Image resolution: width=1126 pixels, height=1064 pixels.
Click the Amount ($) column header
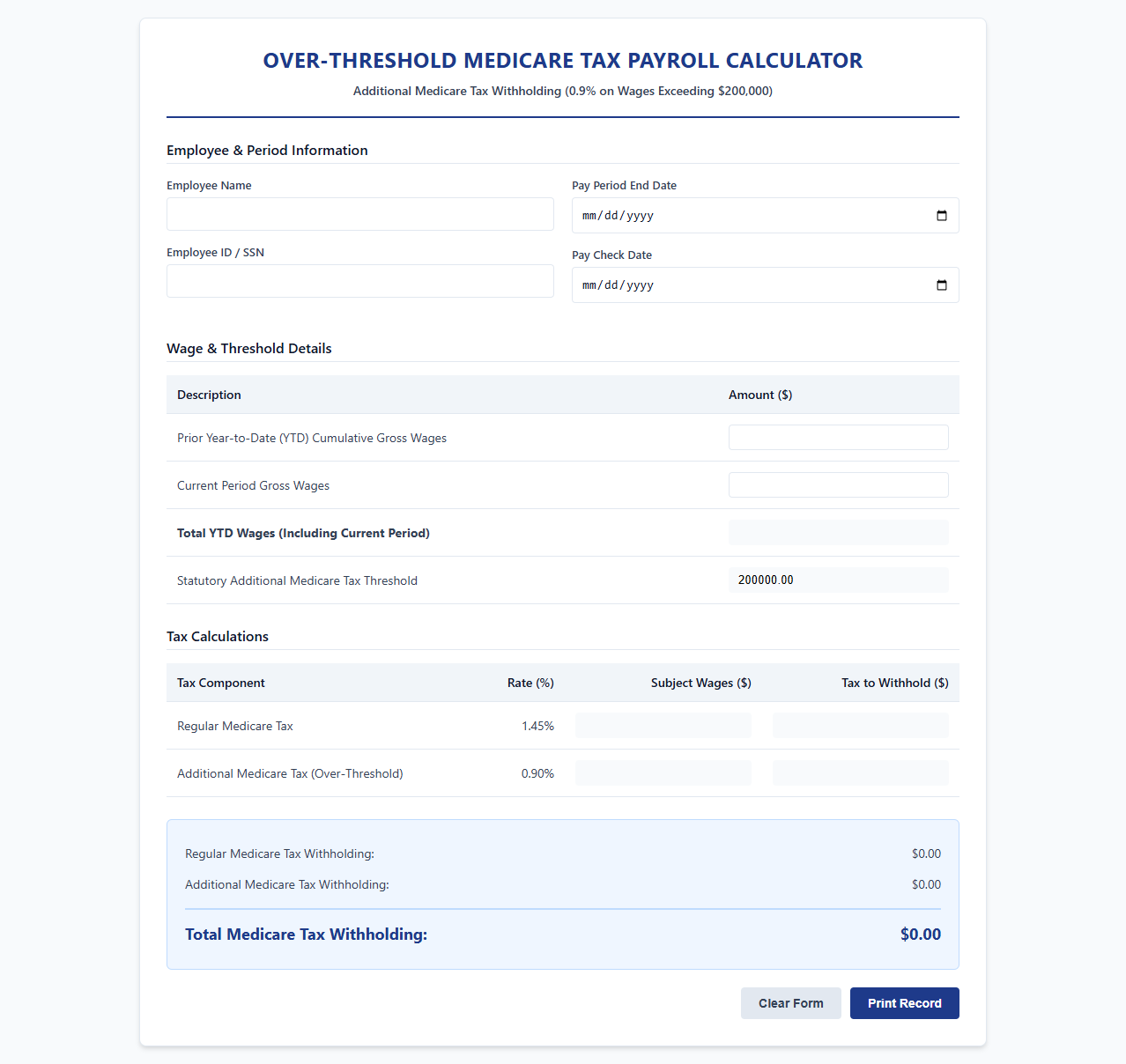[x=760, y=395]
